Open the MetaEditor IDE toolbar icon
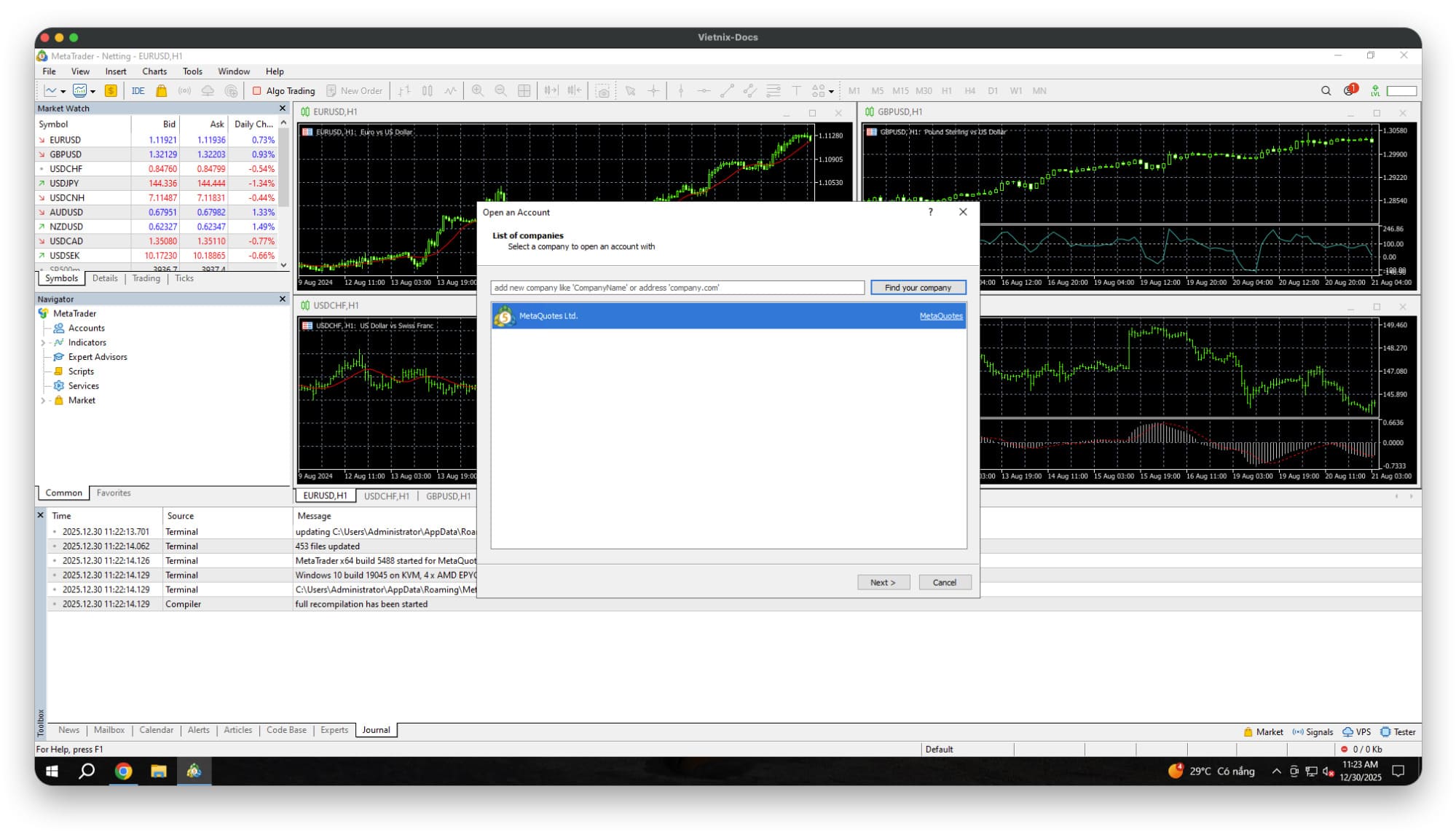Viewport: 1456px width, 840px height. [138, 91]
